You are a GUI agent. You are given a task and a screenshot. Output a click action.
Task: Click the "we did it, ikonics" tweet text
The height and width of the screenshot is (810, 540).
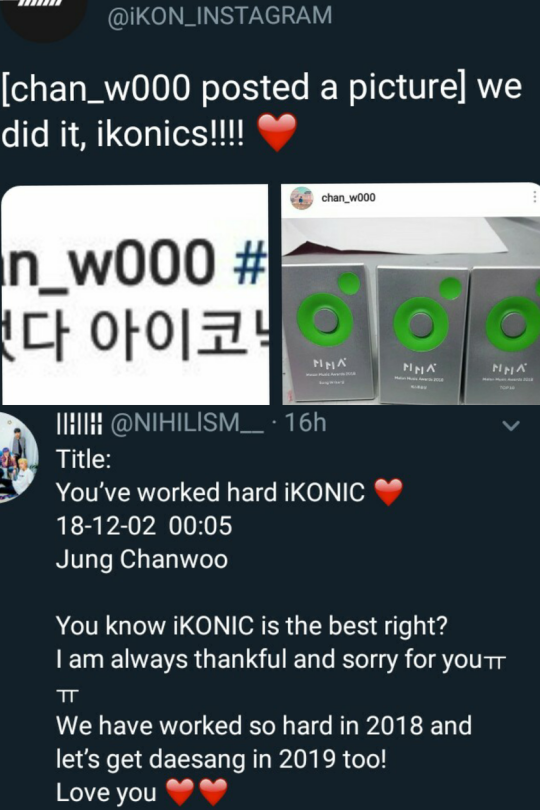(261, 109)
